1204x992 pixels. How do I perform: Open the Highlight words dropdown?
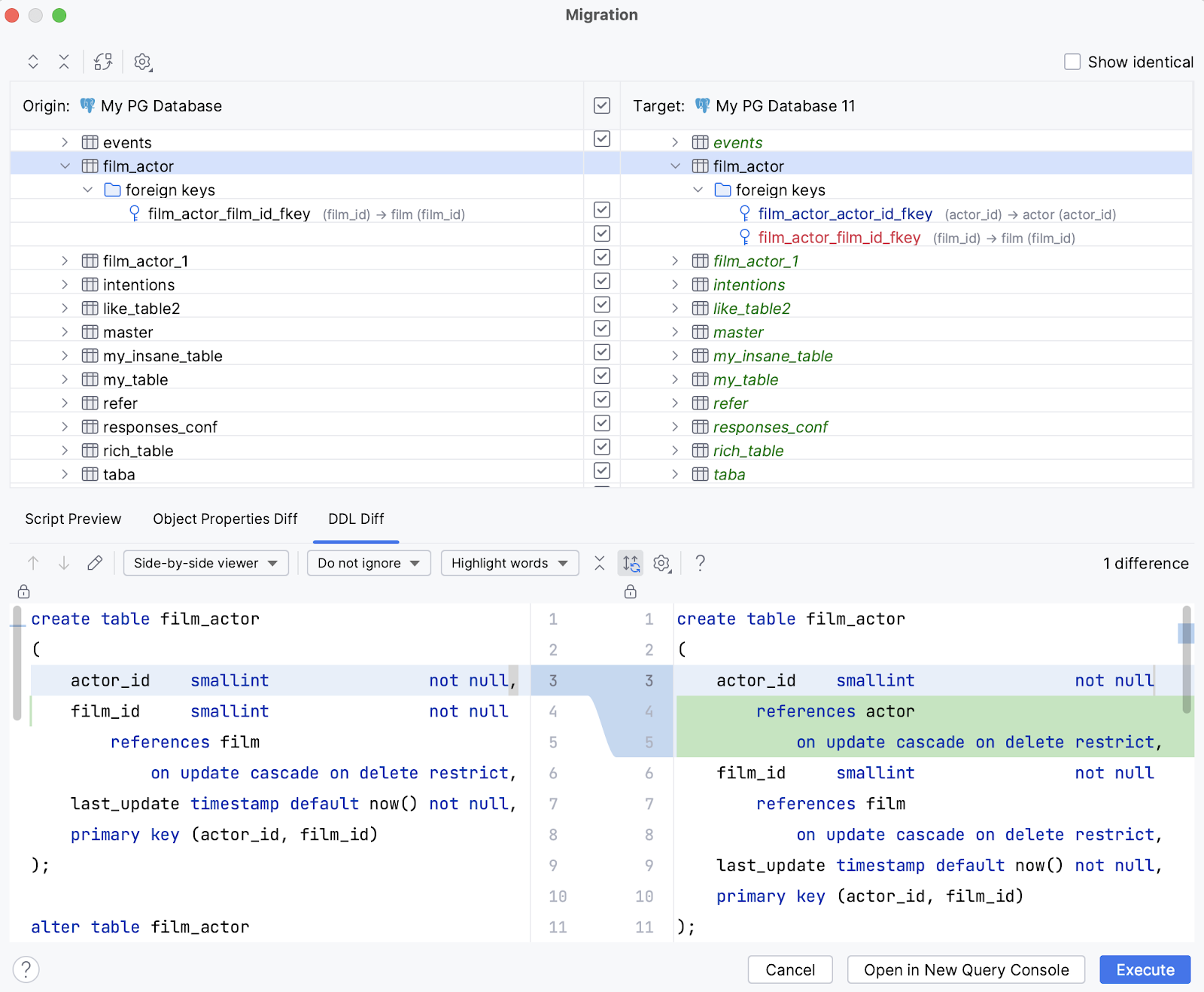[x=509, y=563]
